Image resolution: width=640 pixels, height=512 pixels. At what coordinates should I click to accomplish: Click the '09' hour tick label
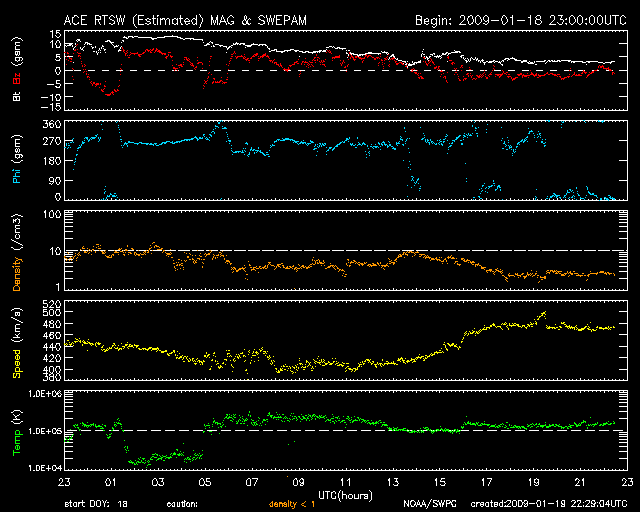pos(299,482)
